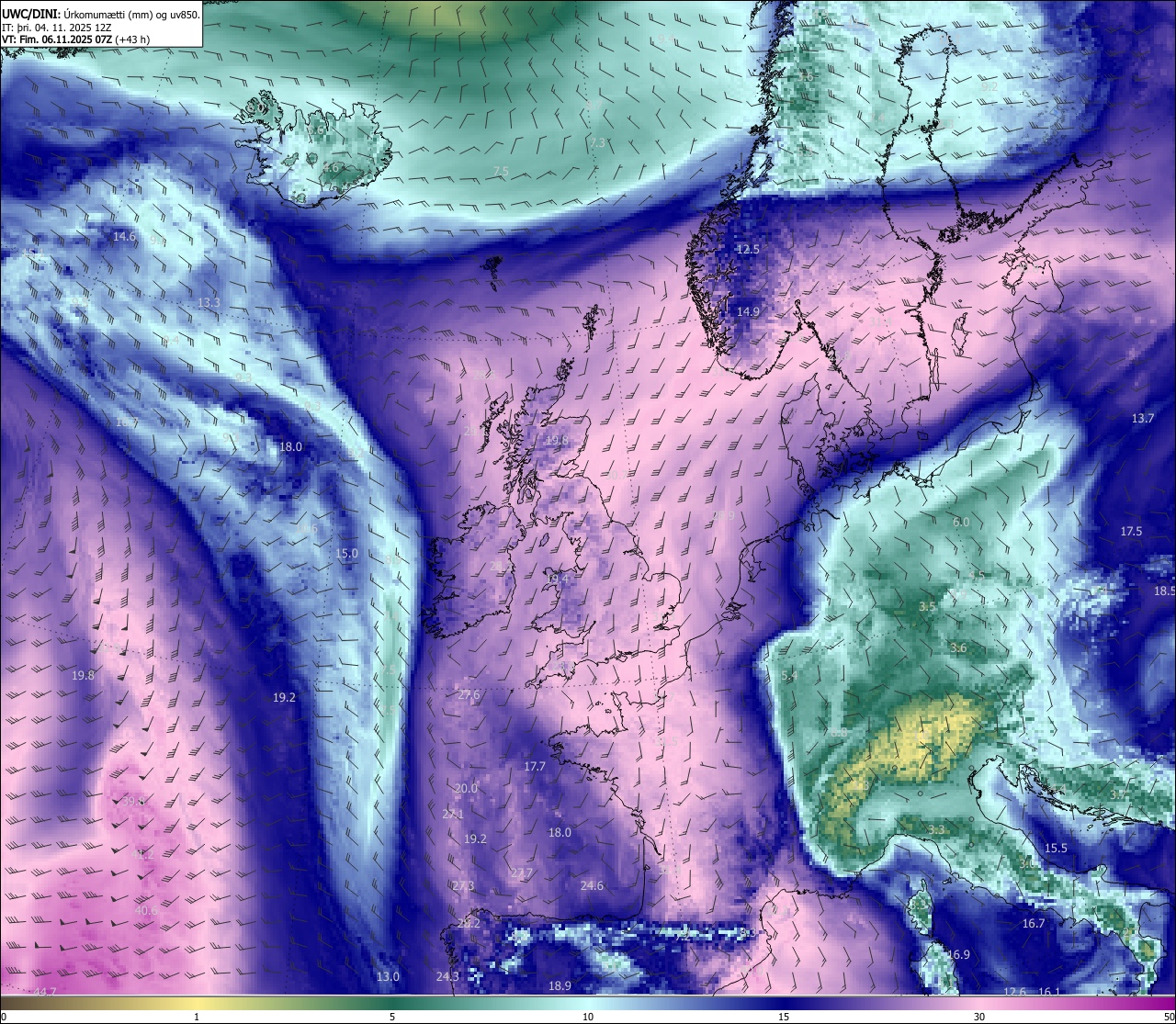
Task: Click the 13.7 value label
Action: pos(1142,419)
